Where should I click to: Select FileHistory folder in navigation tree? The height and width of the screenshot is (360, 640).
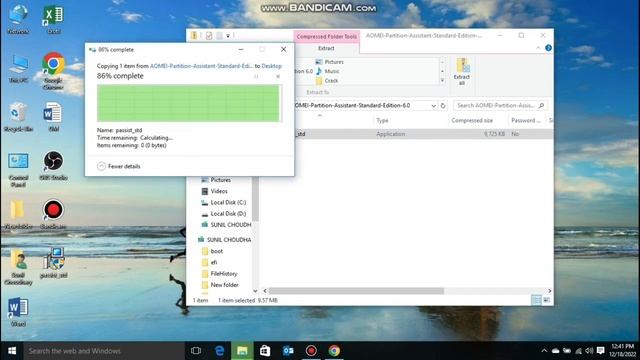pos(219,273)
